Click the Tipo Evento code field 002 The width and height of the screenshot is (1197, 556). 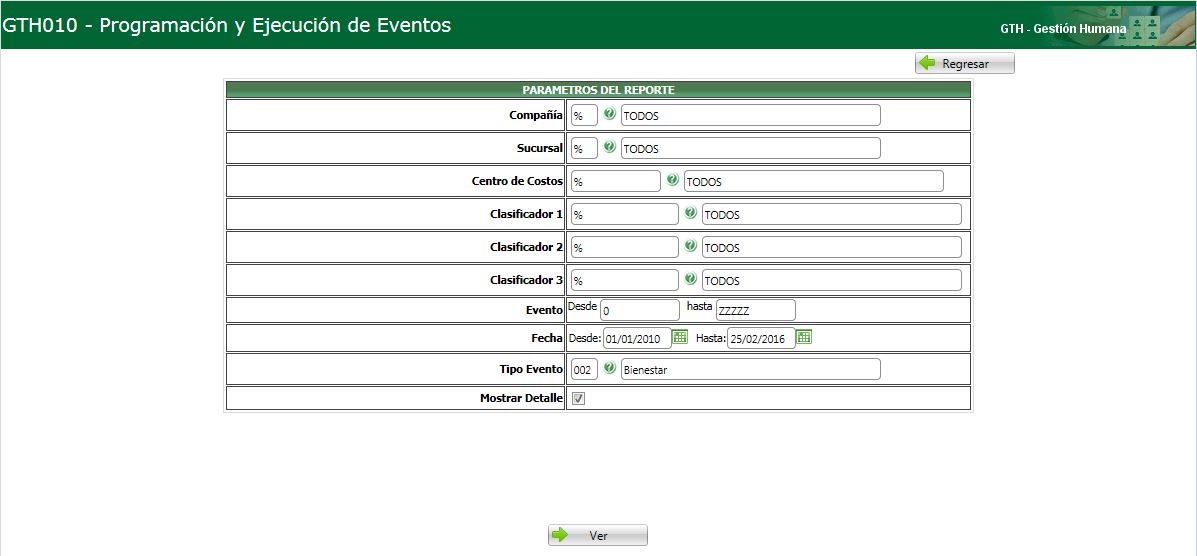585,370
